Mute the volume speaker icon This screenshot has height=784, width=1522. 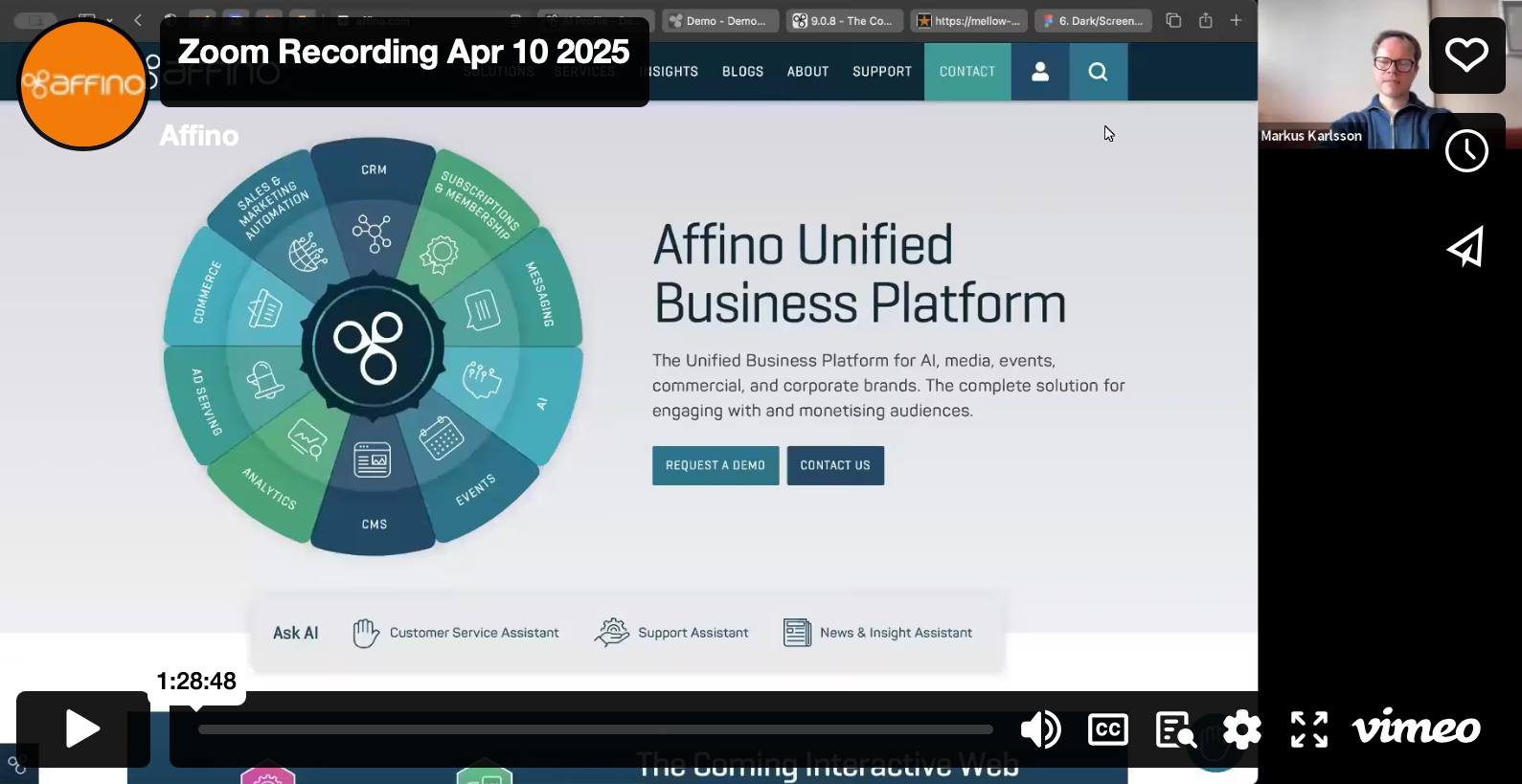[x=1040, y=729]
